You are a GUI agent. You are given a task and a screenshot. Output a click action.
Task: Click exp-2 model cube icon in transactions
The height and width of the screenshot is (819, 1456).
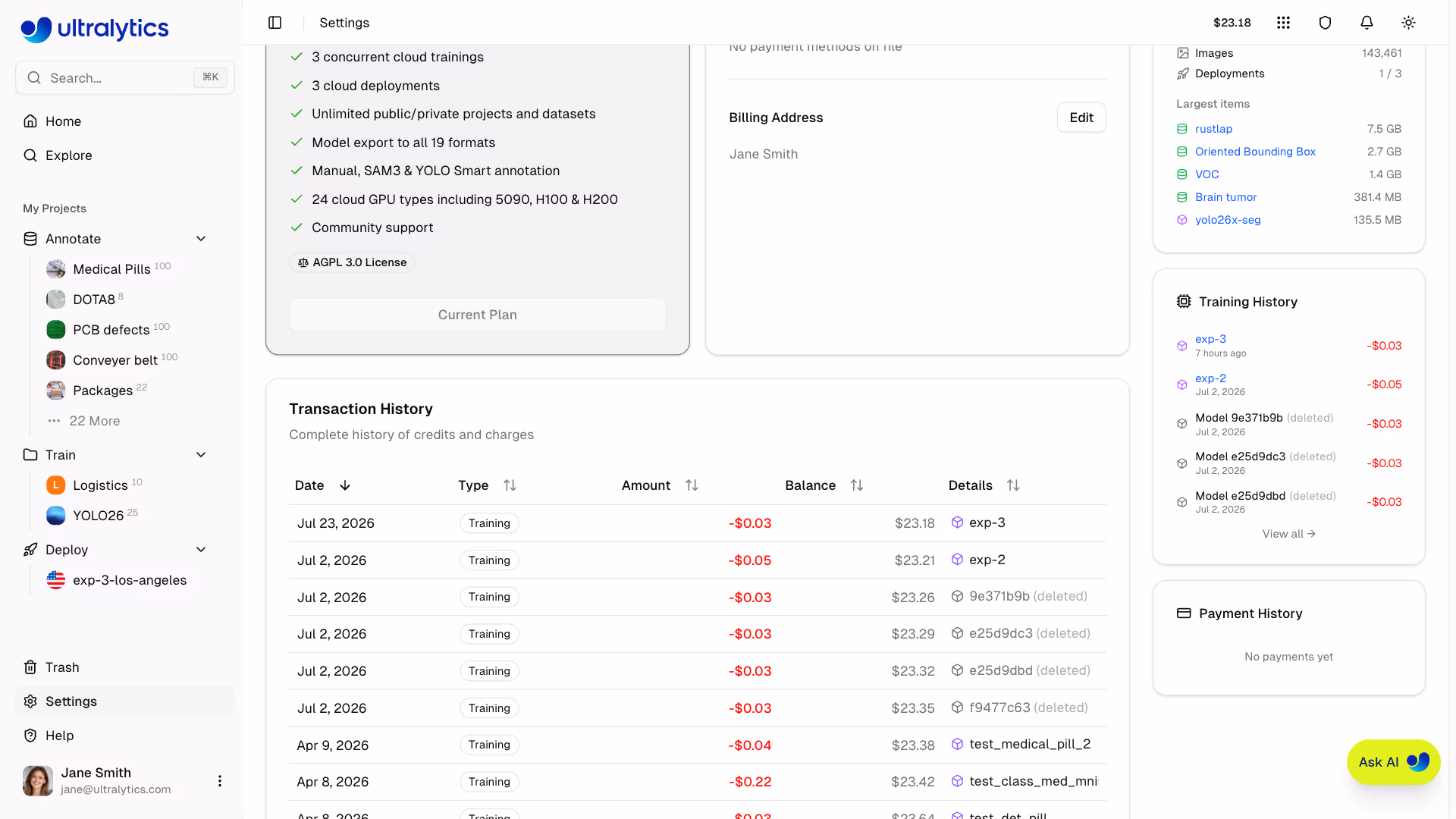957,560
